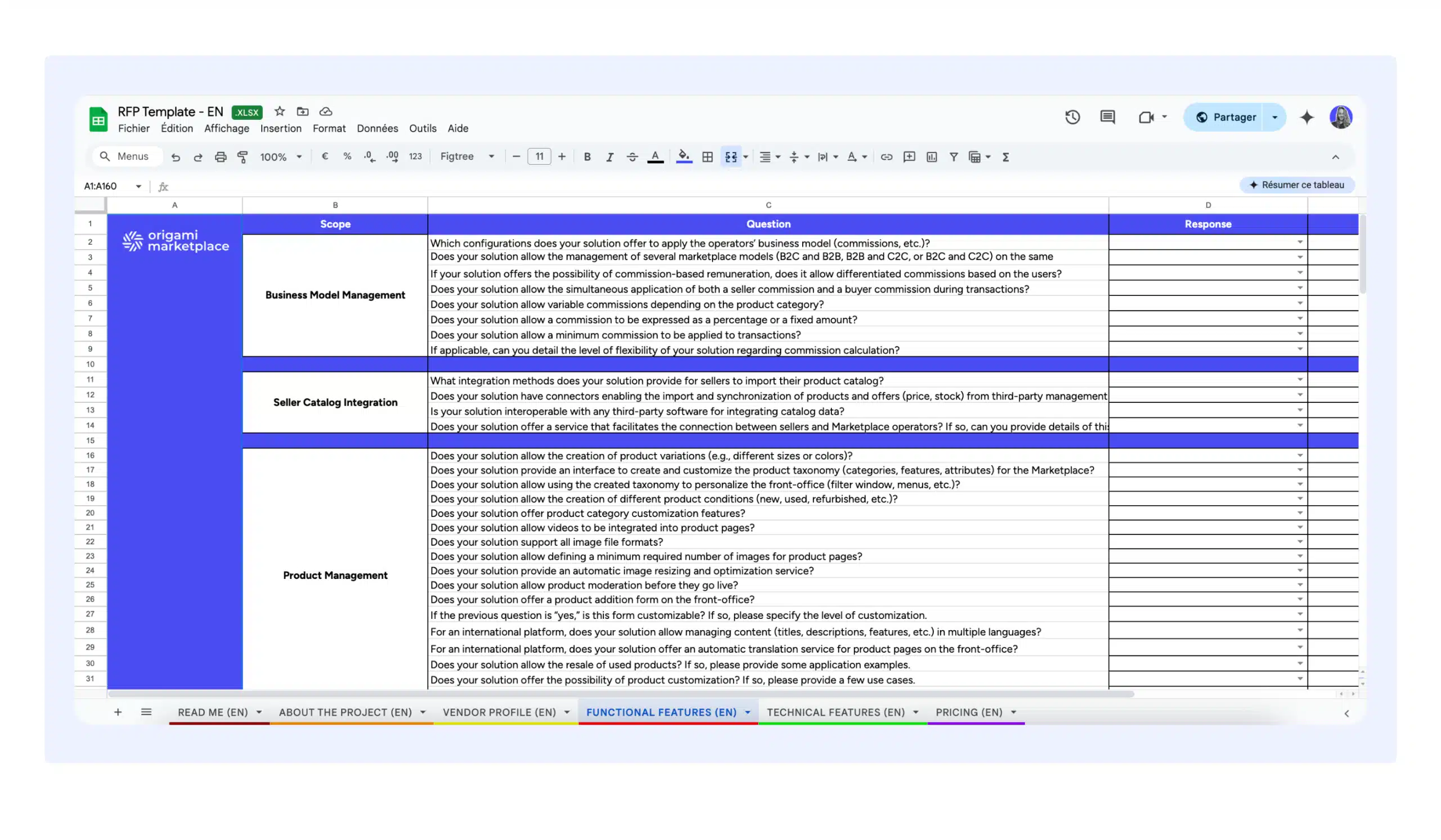This screenshot has width=1441, height=840.
Task: Open the Figtree font dropdown
Action: [x=467, y=156]
